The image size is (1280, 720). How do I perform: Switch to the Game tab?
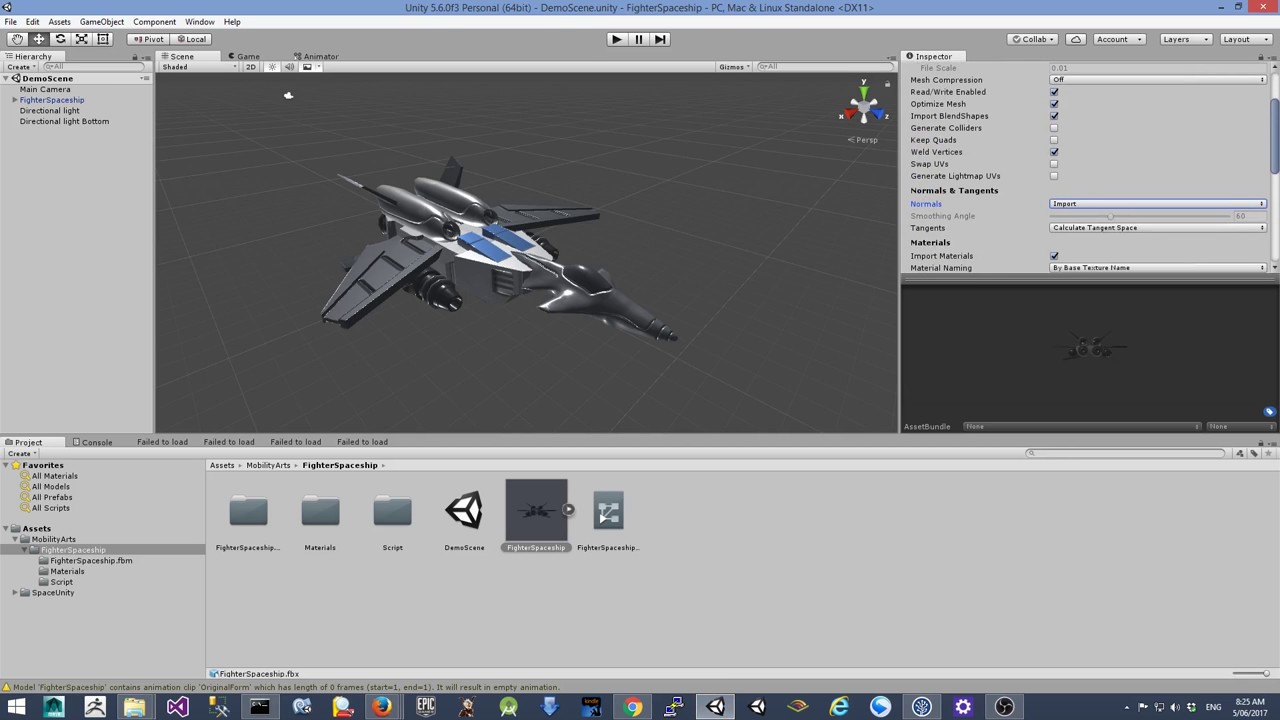pyautogui.click(x=244, y=56)
